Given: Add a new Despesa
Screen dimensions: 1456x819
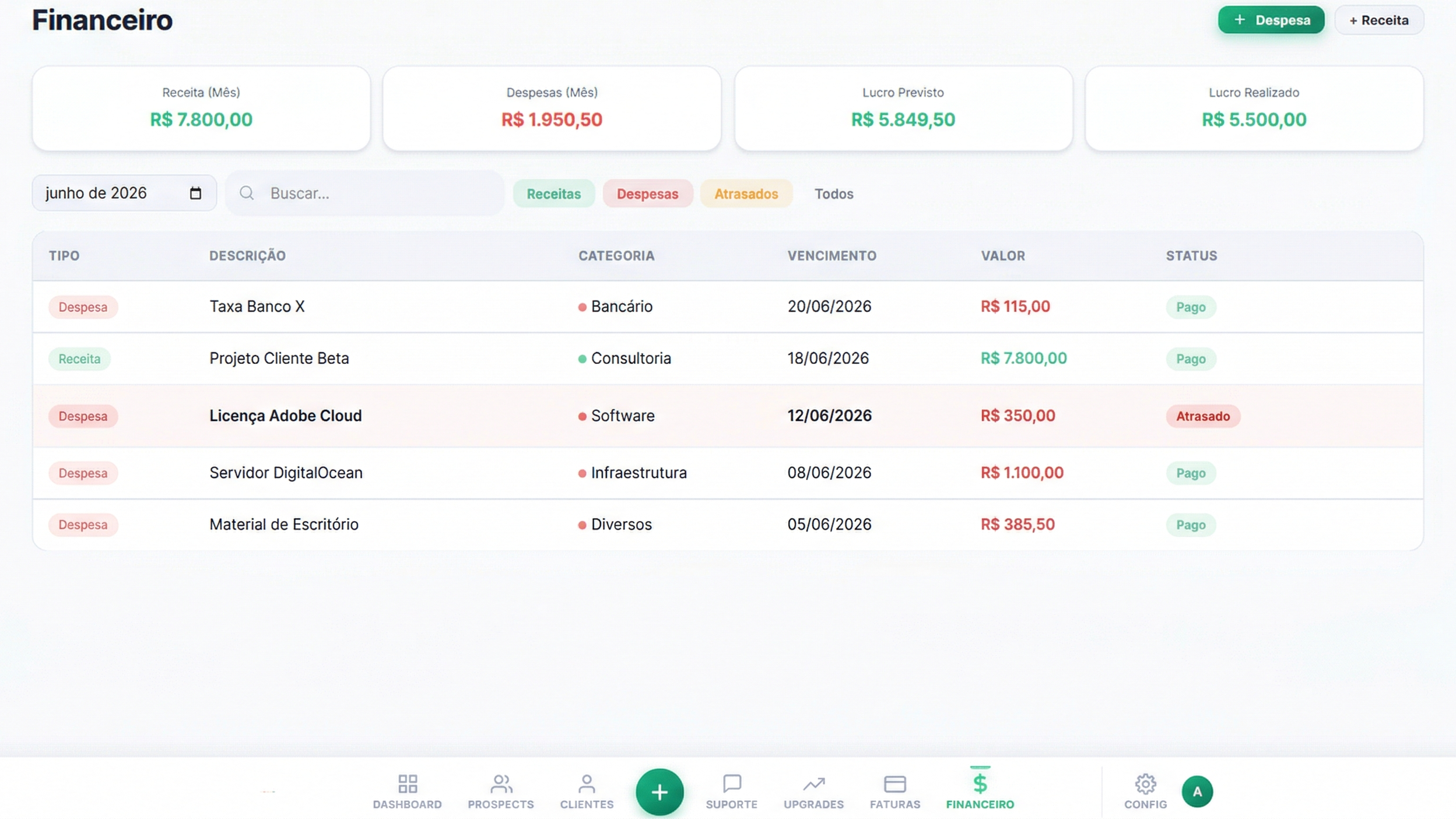Looking at the screenshot, I should point(1271,20).
